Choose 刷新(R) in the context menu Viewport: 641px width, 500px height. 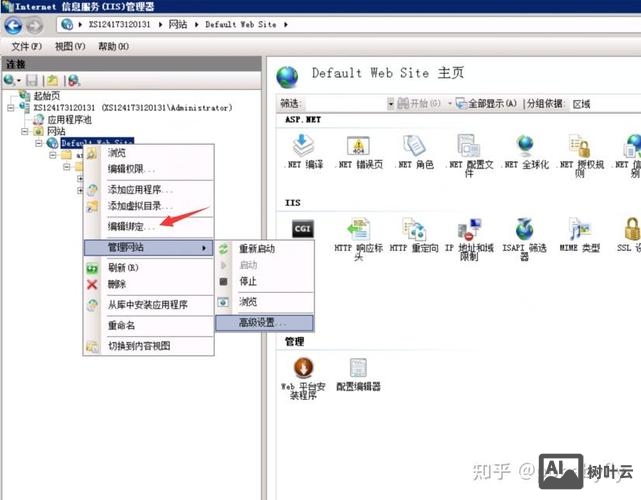click(149, 268)
